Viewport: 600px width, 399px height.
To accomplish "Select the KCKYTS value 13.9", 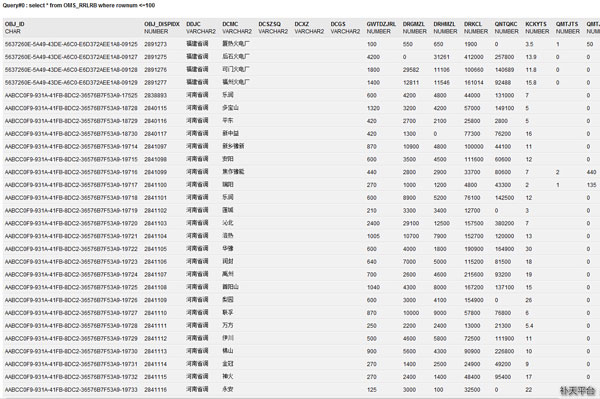I will (x=531, y=57).
